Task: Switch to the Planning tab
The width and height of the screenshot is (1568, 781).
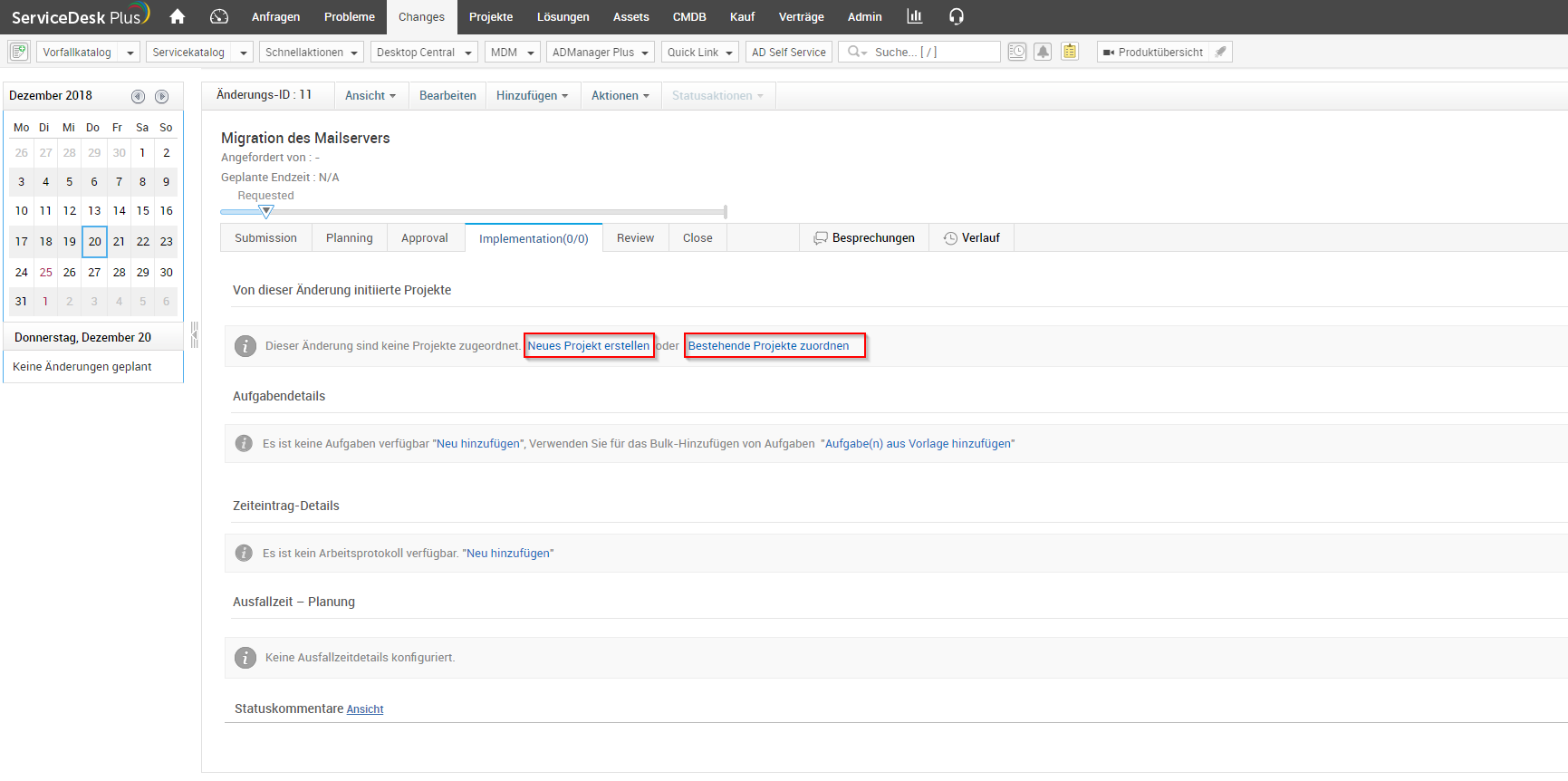Action: 350,237
